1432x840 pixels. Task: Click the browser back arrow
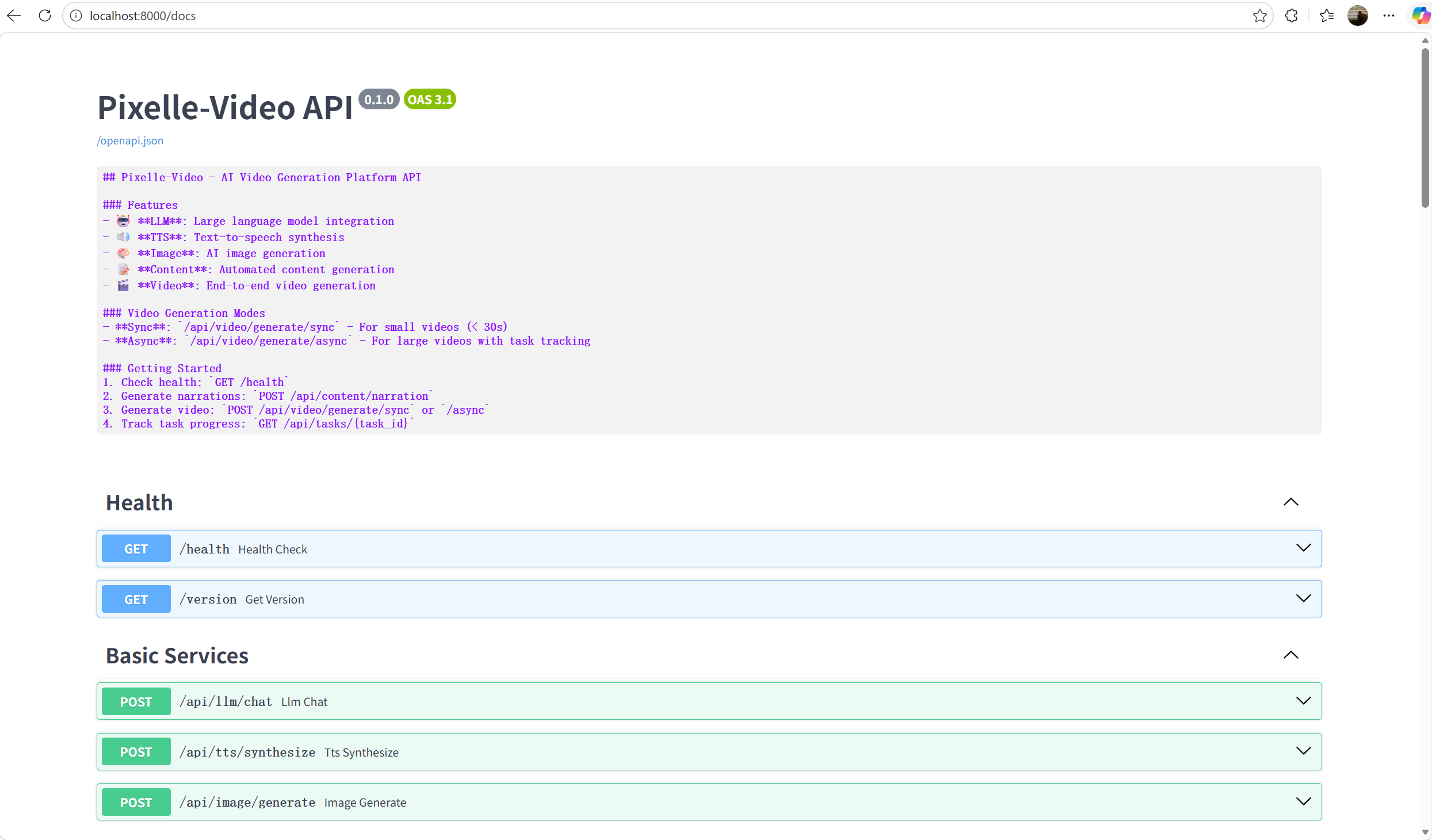point(14,16)
